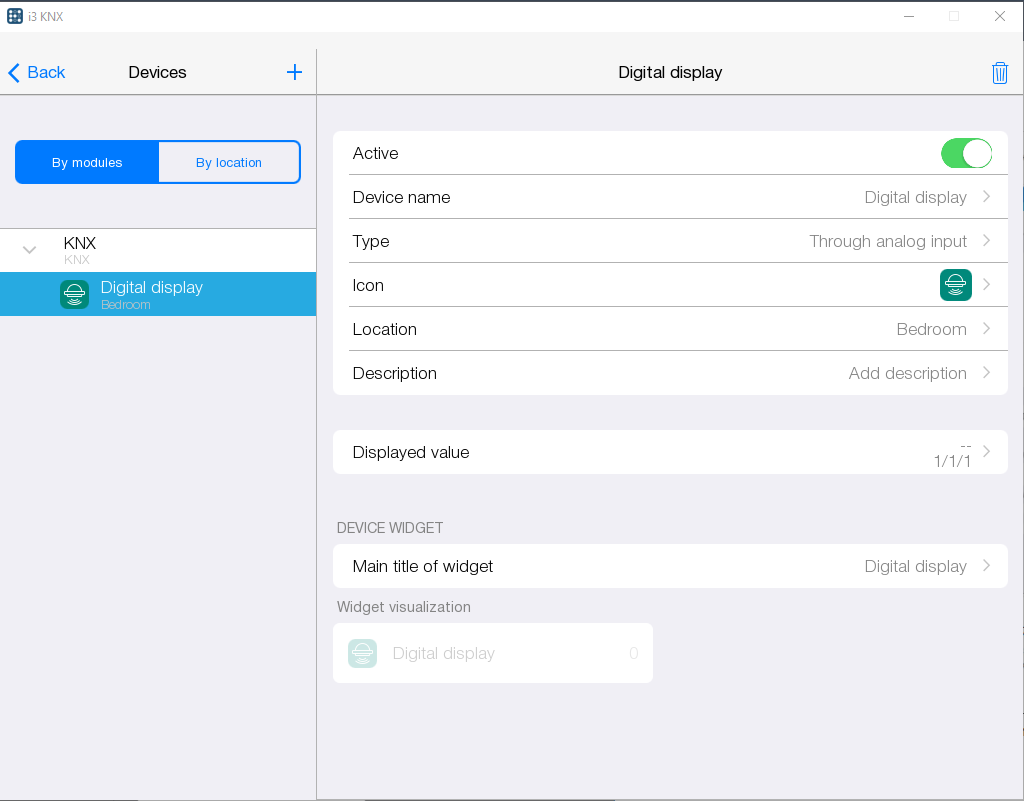The image size is (1024, 801).
Task: Click the chevron on the Displayed value row
Action: pos(988,452)
